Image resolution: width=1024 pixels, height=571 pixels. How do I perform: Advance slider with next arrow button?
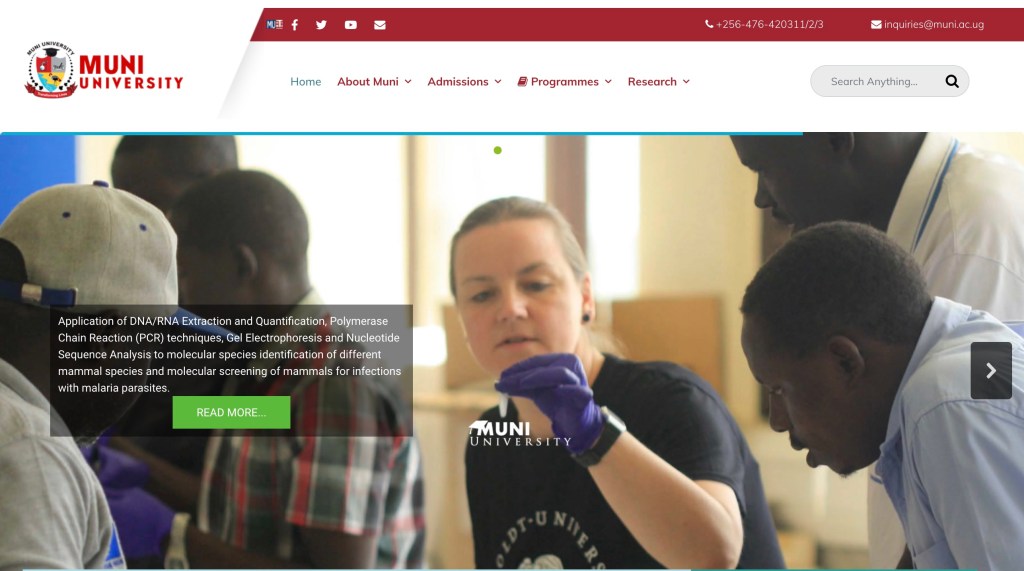991,370
